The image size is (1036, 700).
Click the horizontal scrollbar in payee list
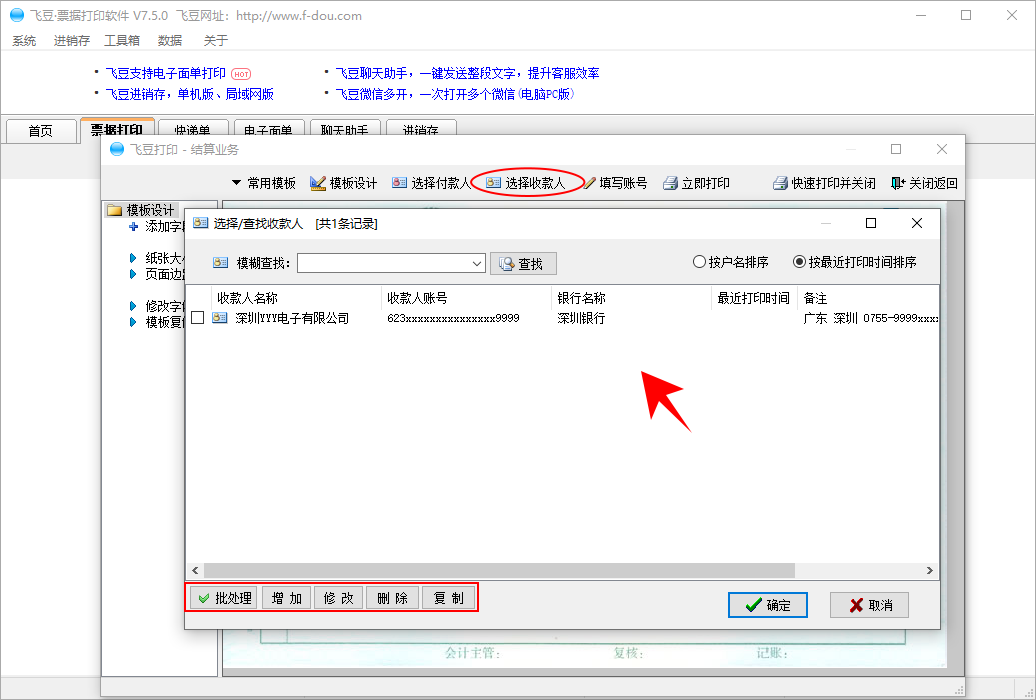500,570
